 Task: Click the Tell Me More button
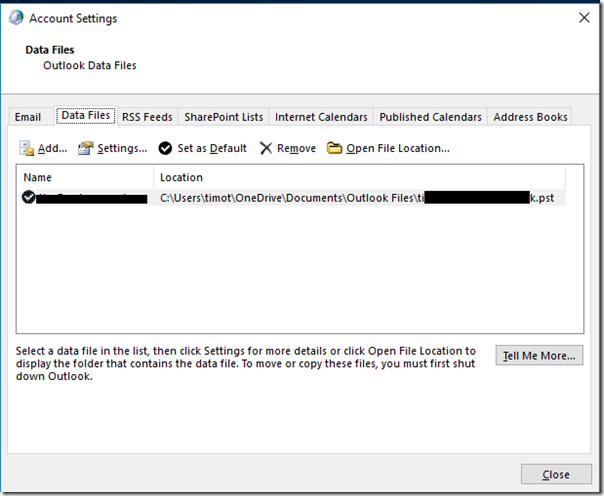(x=539, y=355)
